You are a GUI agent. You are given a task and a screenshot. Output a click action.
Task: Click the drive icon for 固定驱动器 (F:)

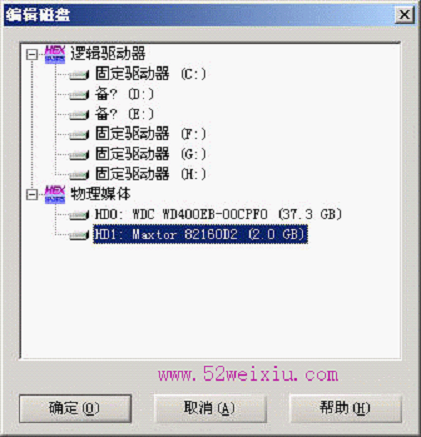click(79, 135)
